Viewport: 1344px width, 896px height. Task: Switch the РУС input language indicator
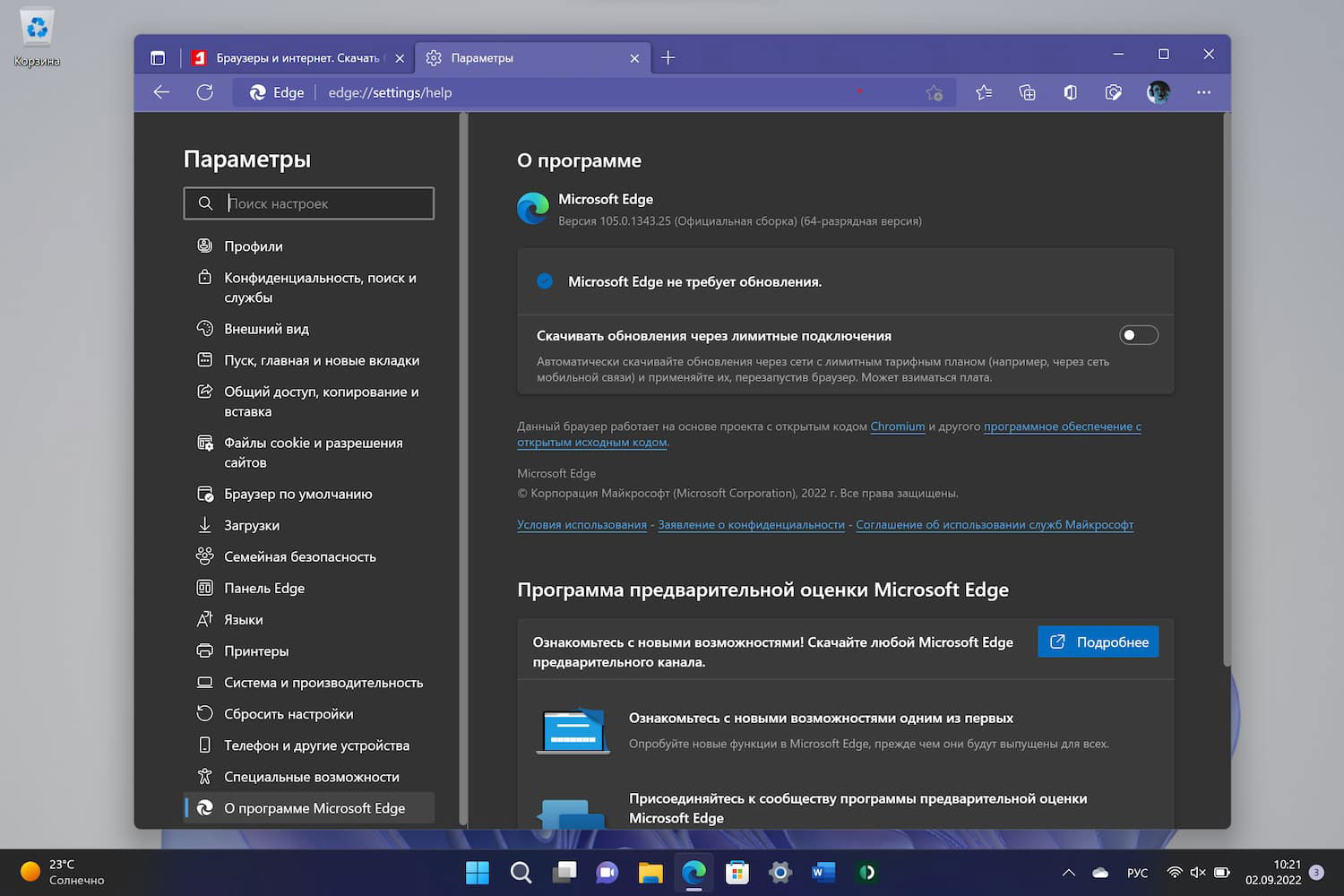[x=1137, y=873]
